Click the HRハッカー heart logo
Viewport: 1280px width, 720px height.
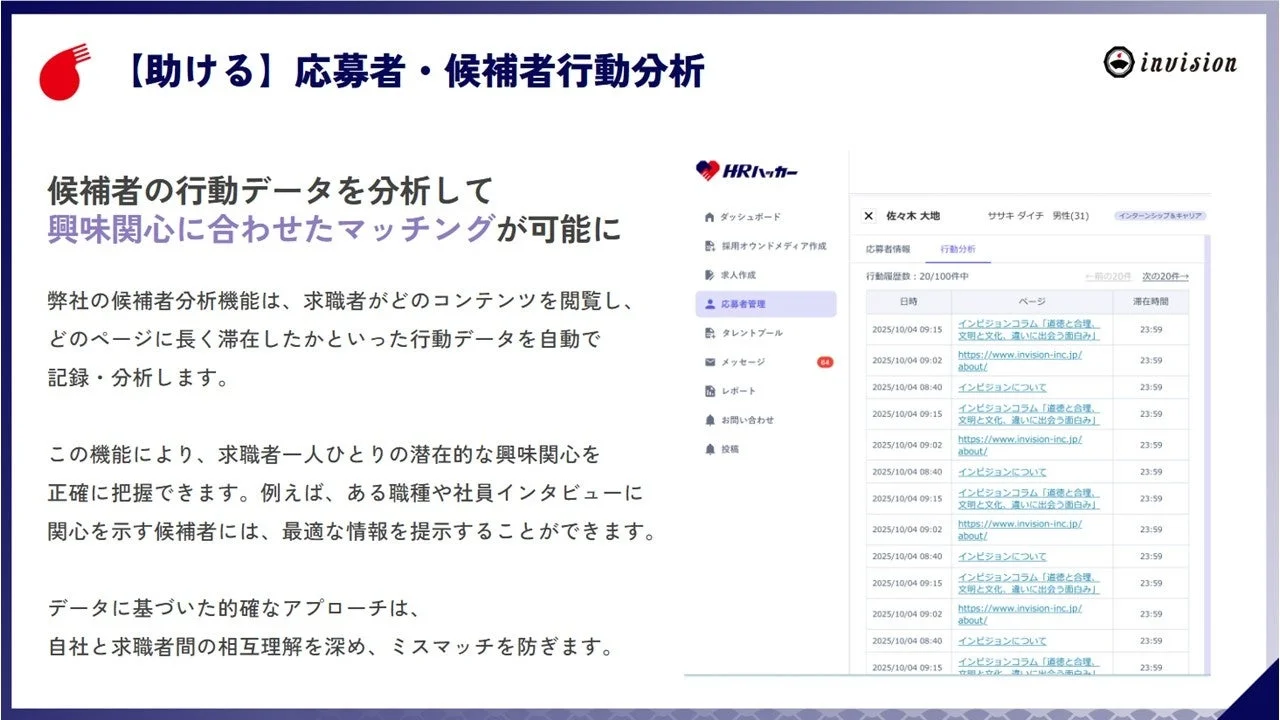click(707, 170)
